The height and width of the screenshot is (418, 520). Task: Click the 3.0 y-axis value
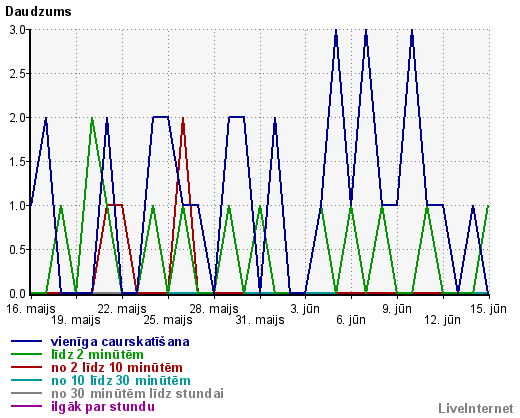pyautogui.click(x=17, y=30)
